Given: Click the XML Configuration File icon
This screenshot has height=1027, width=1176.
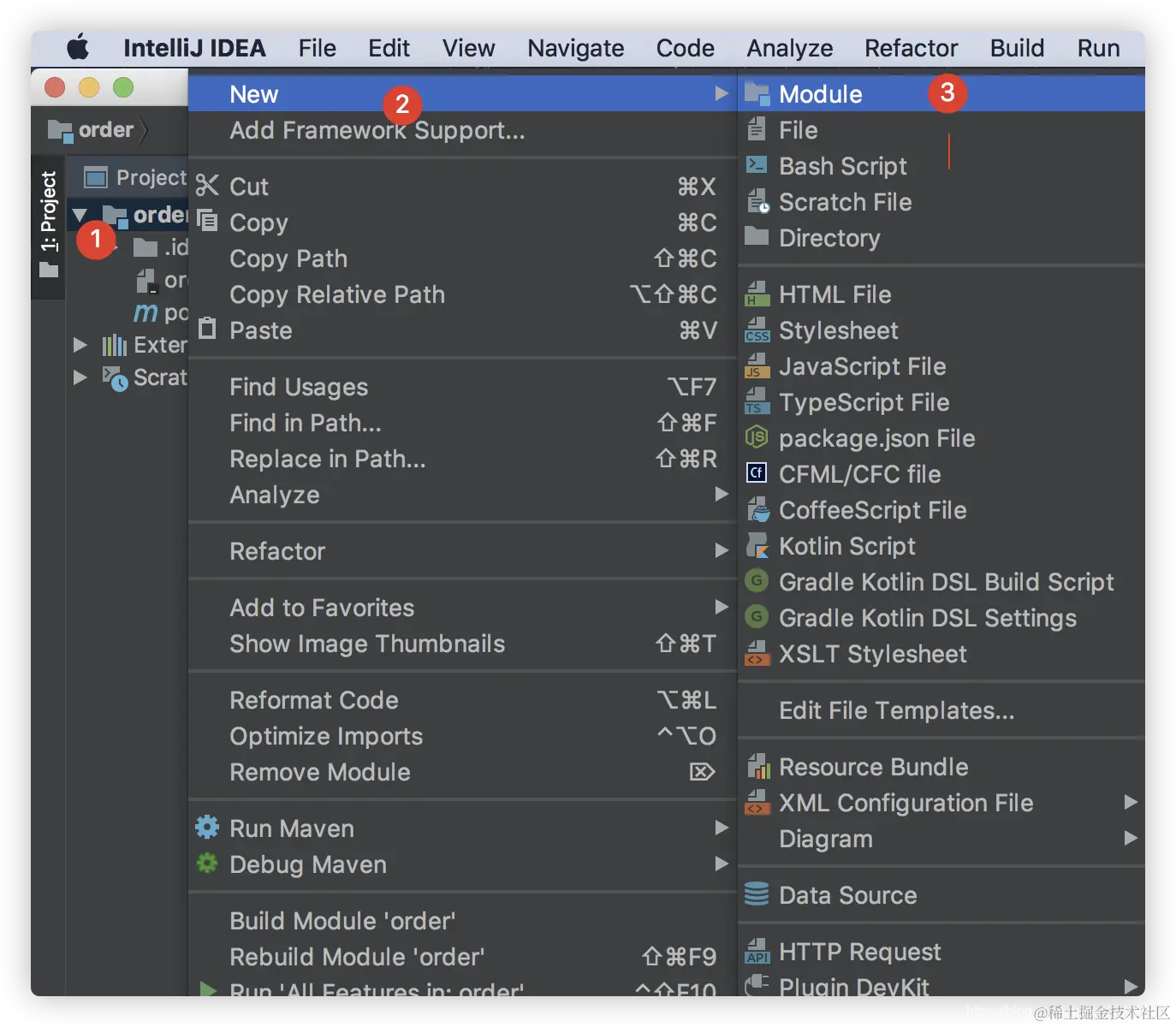Looking at the screenshot, I should (x=757, y=803).
